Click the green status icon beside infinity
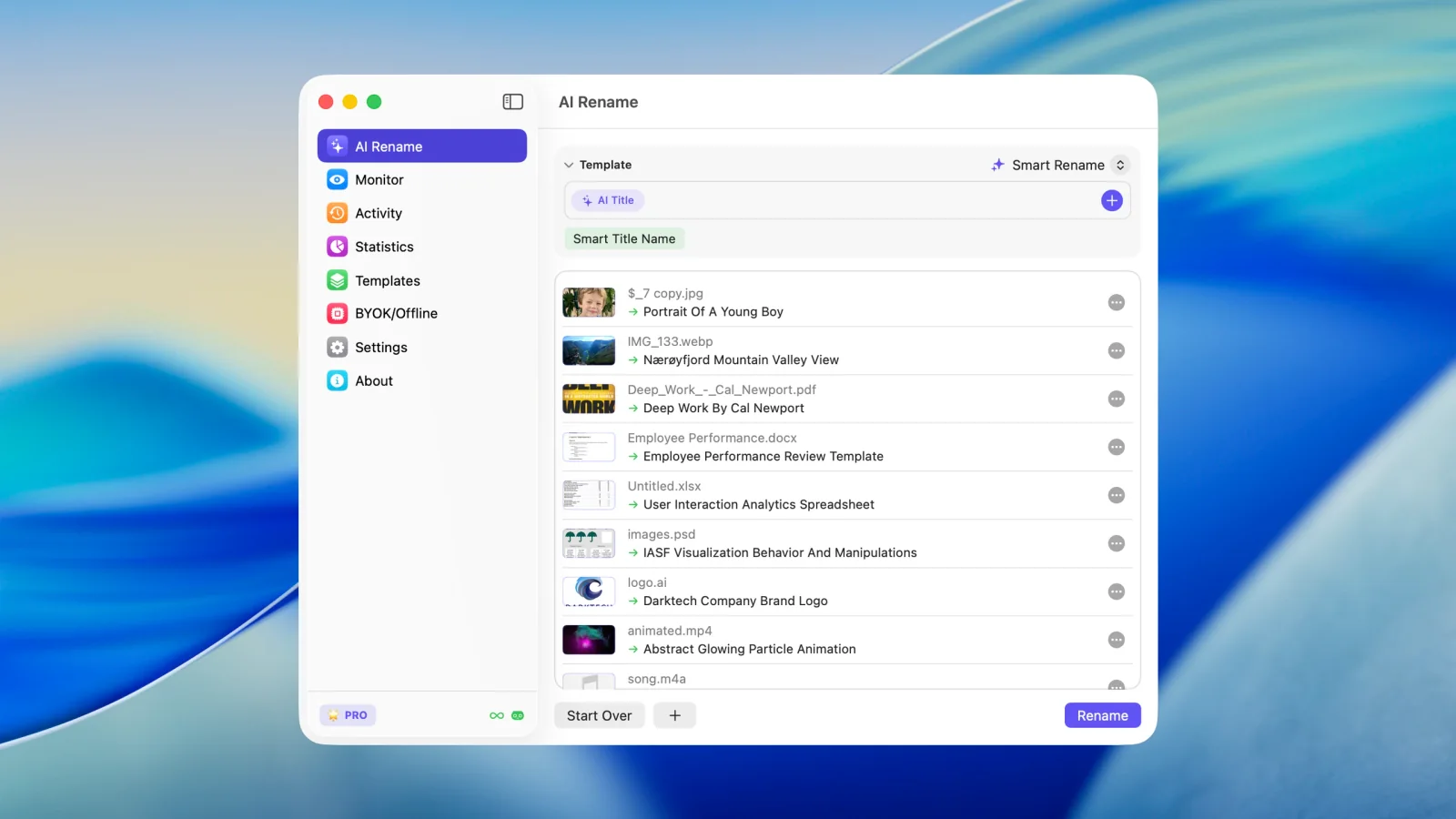This screenshot has height=819, width=1456. coord(518,715)
